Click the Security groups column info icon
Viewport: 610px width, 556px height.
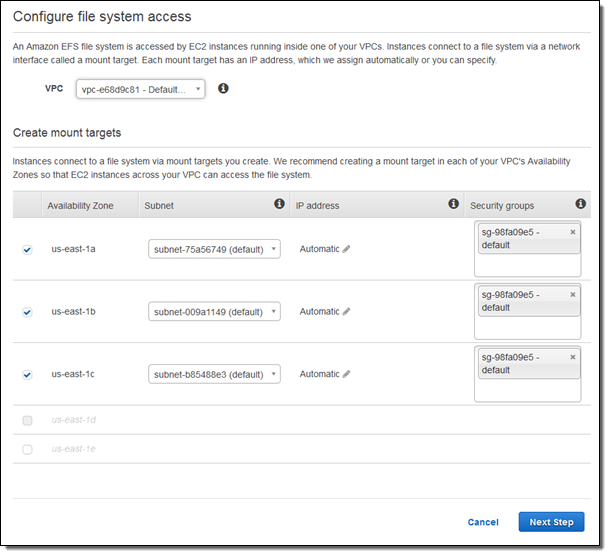(x=580, y=204)
